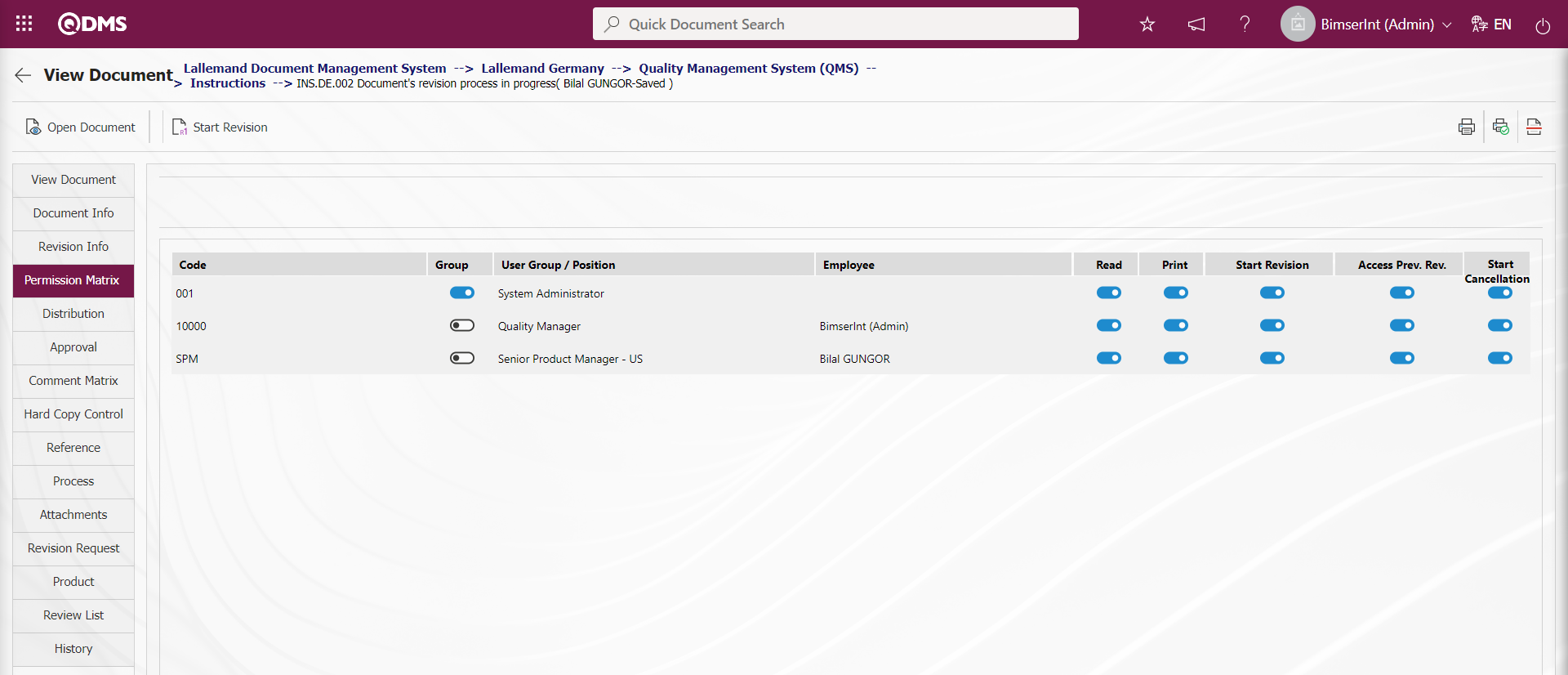1568x675 pixels.
Task: Disable Print for Quality Manager row
Action: [1176, 325]
